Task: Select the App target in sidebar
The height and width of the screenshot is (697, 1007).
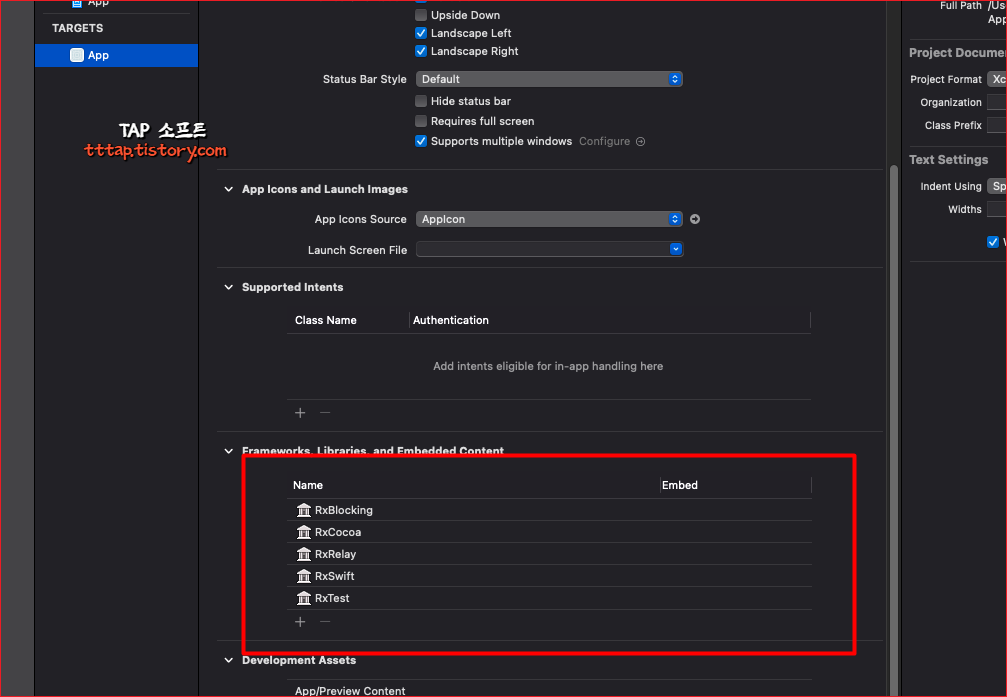Action: (x=116, y=55)
